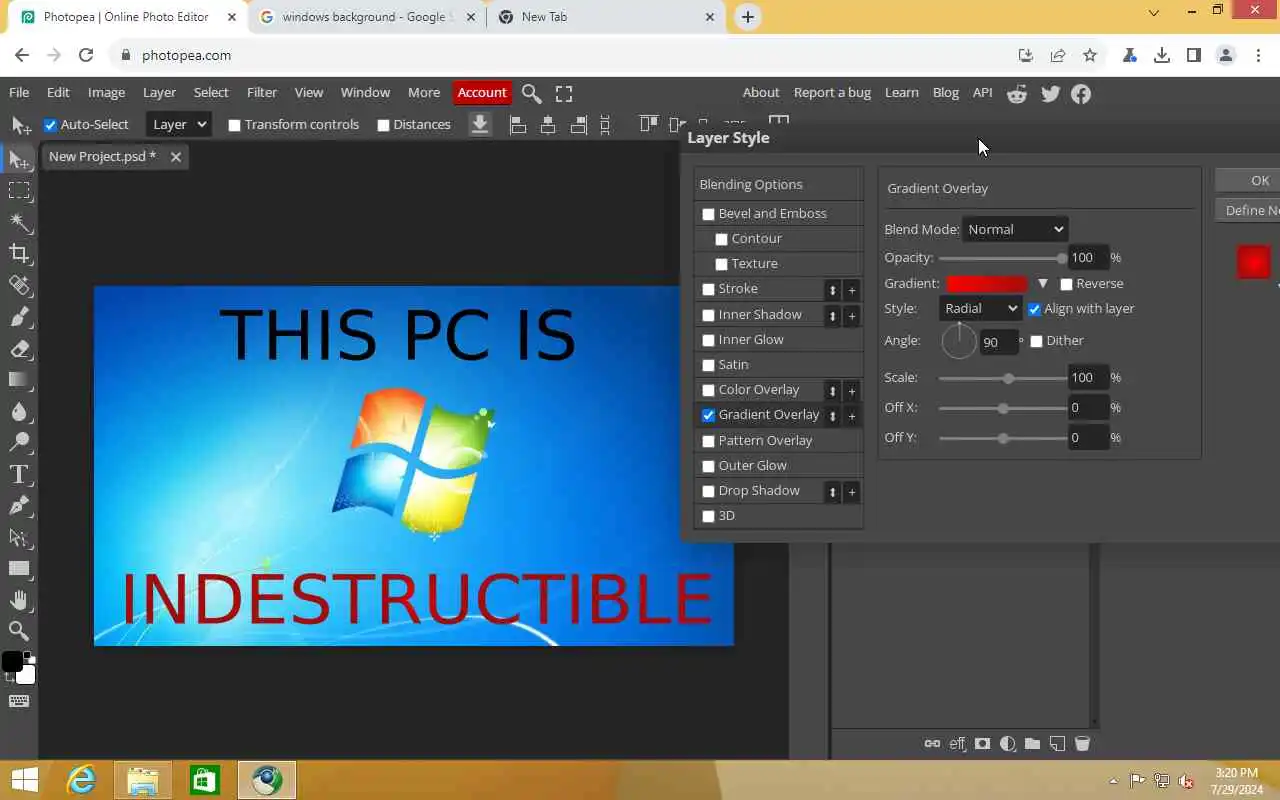Select the Blur droplet tool
The width and height of the screenshot is (1280, 800).
tap(19, 411)
